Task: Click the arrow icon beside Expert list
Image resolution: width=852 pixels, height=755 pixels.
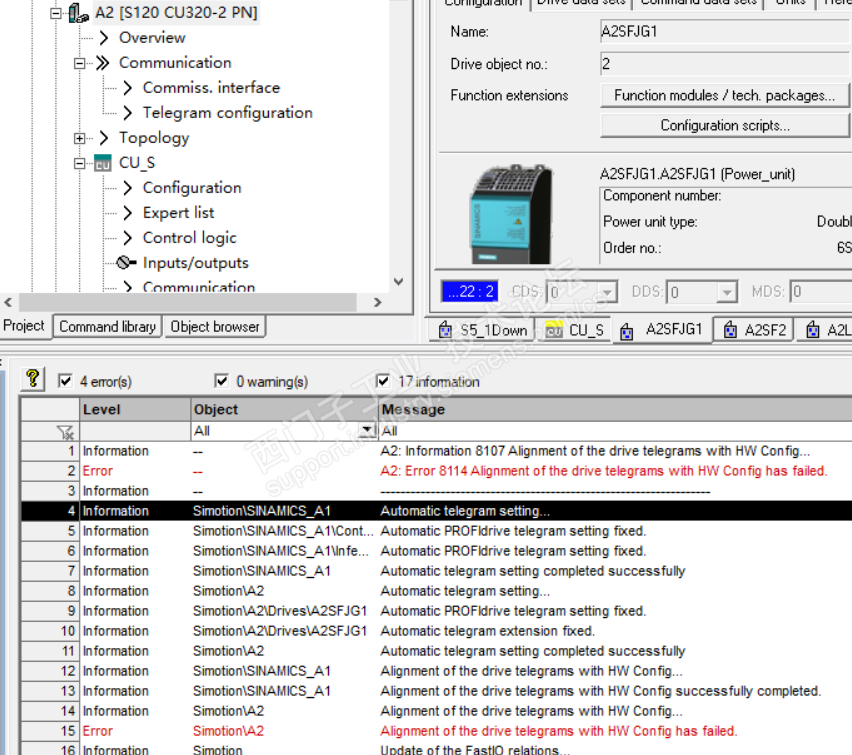Action: 127,213
